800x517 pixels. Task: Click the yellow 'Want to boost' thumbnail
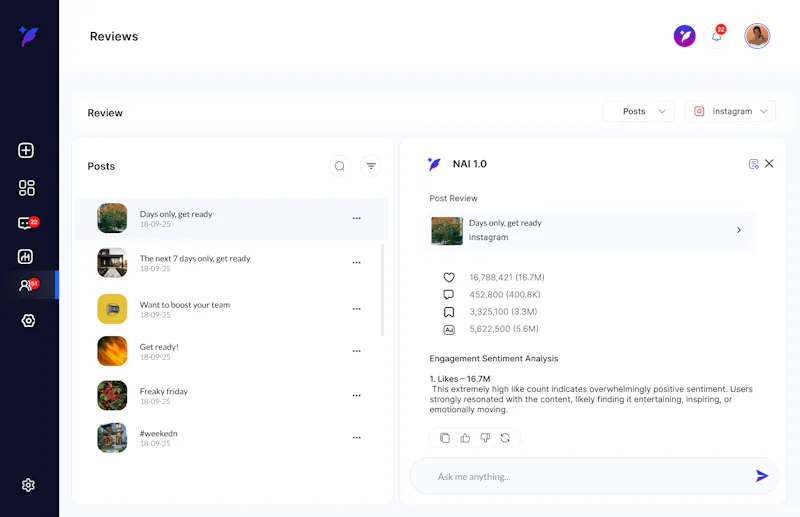point(112,309)
